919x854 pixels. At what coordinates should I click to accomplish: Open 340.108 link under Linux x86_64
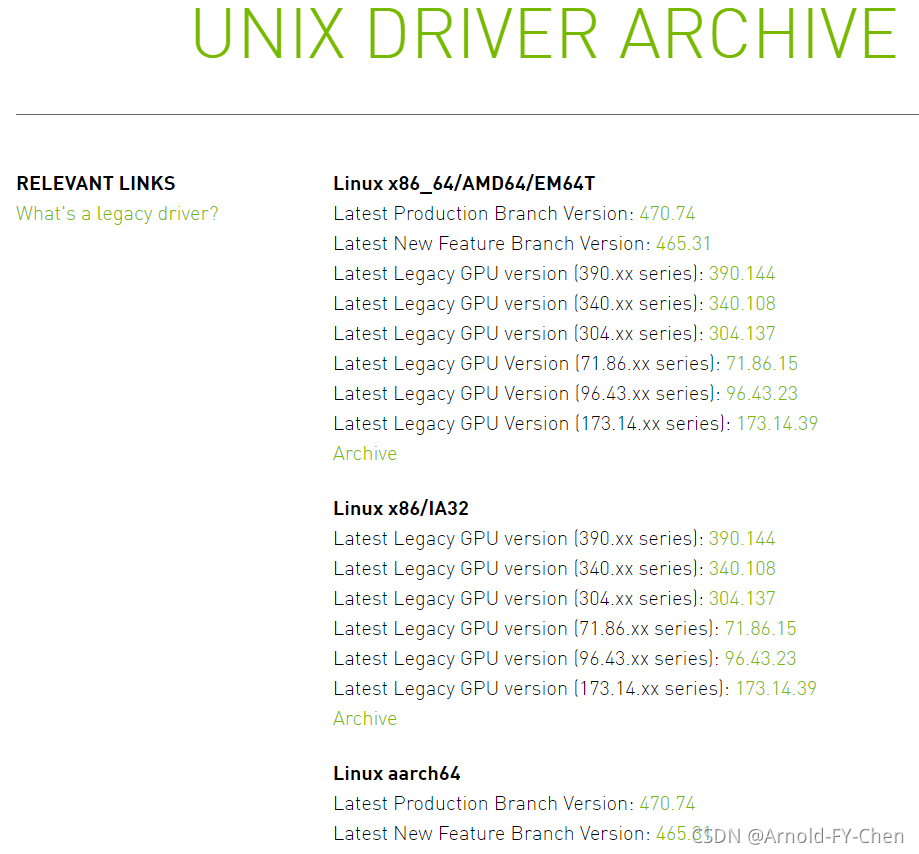tap(742, 303)
